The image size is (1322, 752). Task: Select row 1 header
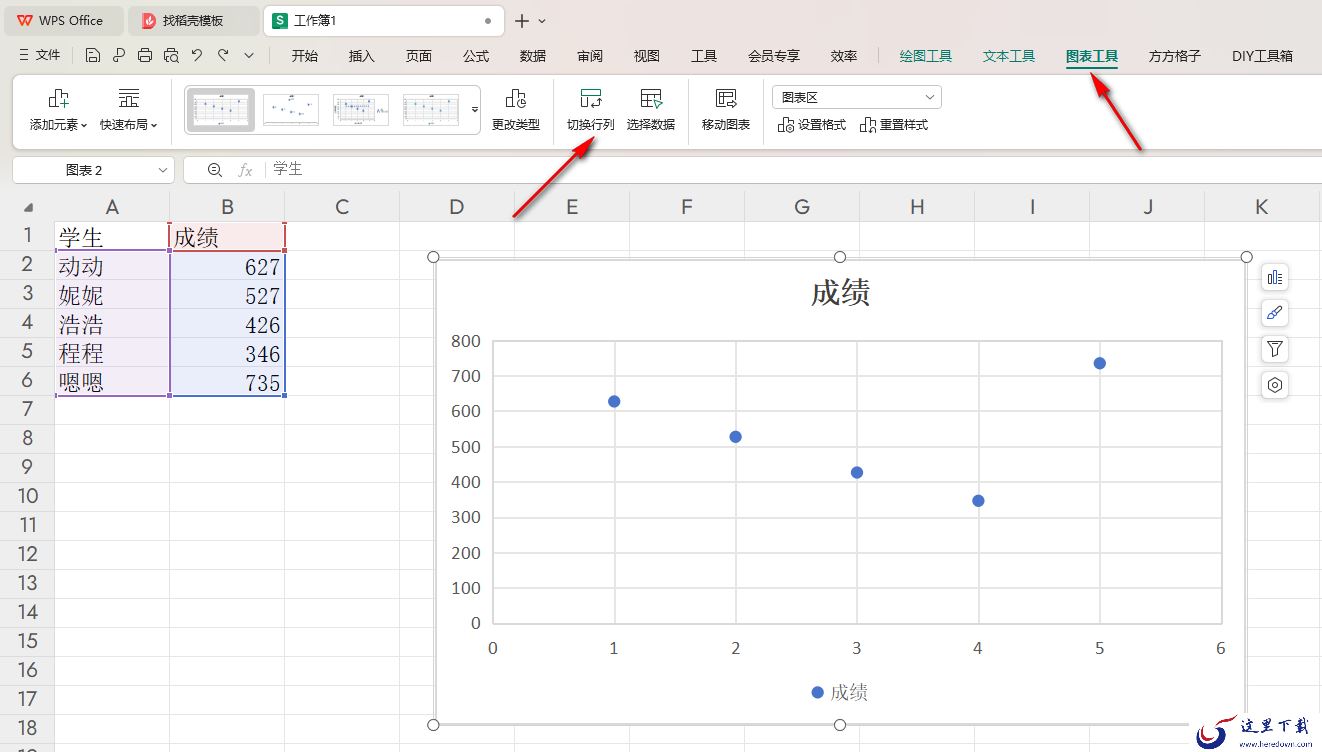27,236
